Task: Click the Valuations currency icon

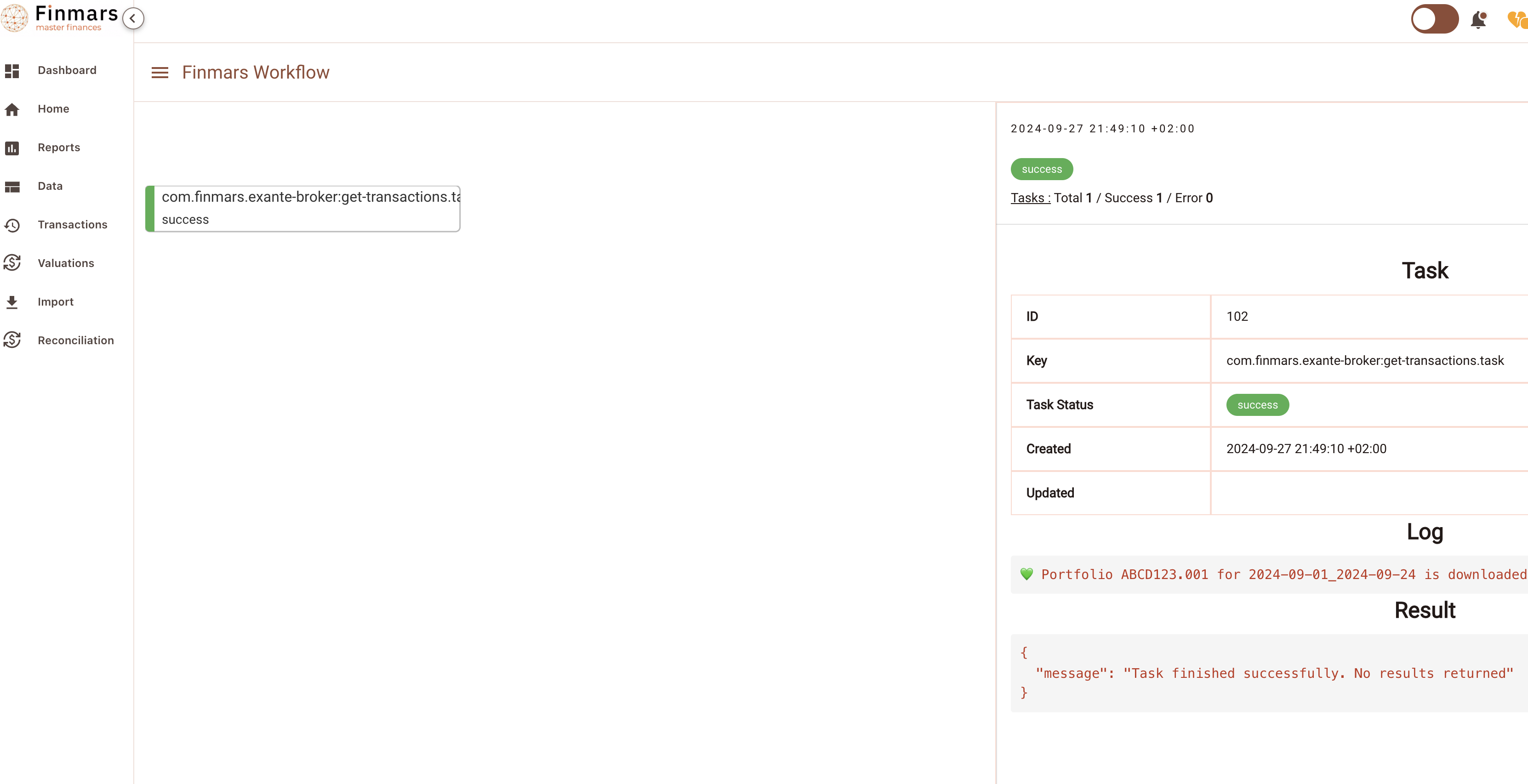Action: coord(12,263)
